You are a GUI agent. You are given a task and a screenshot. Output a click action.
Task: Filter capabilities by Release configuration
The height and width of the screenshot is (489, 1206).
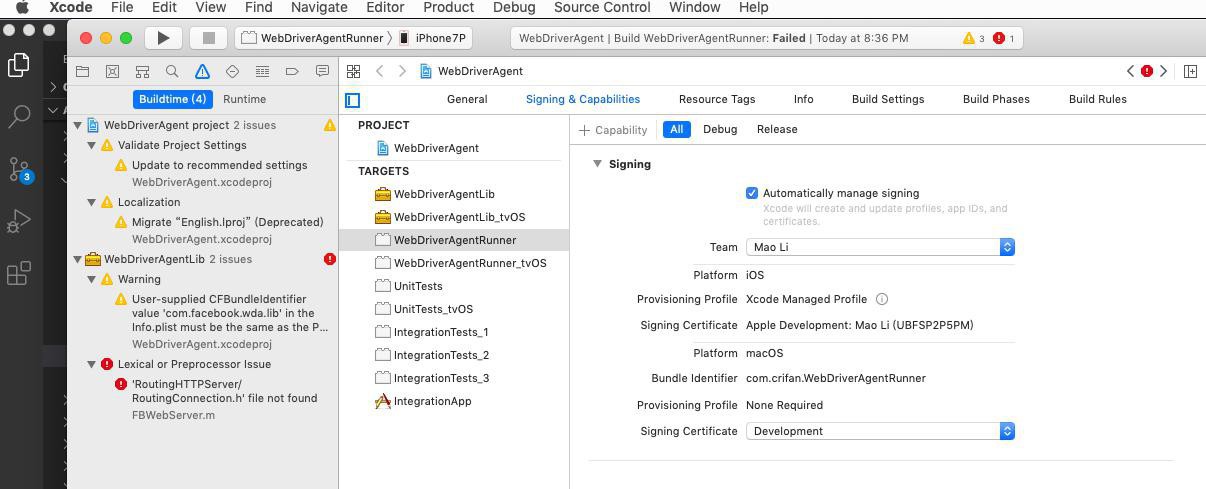[777, 129]
